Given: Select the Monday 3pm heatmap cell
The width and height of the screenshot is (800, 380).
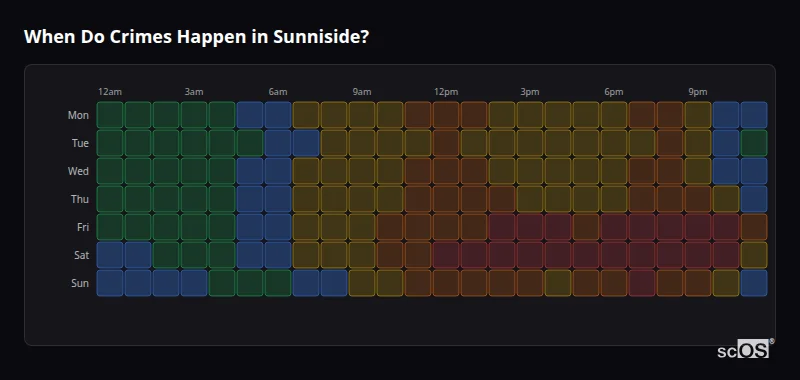Looking at the screenshot, I should (x=530, y=115).
